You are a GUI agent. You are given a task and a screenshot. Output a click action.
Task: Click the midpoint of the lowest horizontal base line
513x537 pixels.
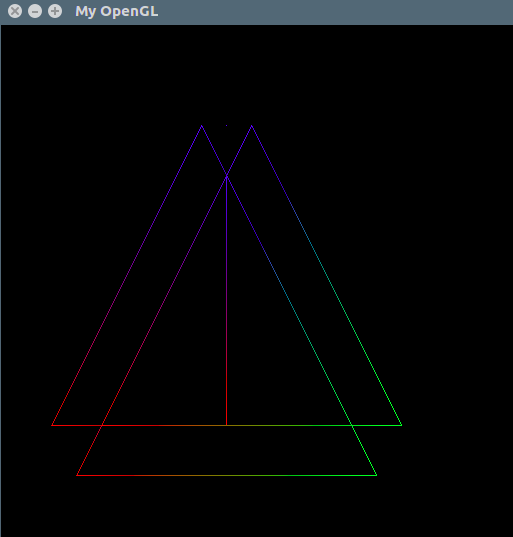click(227, 475)
